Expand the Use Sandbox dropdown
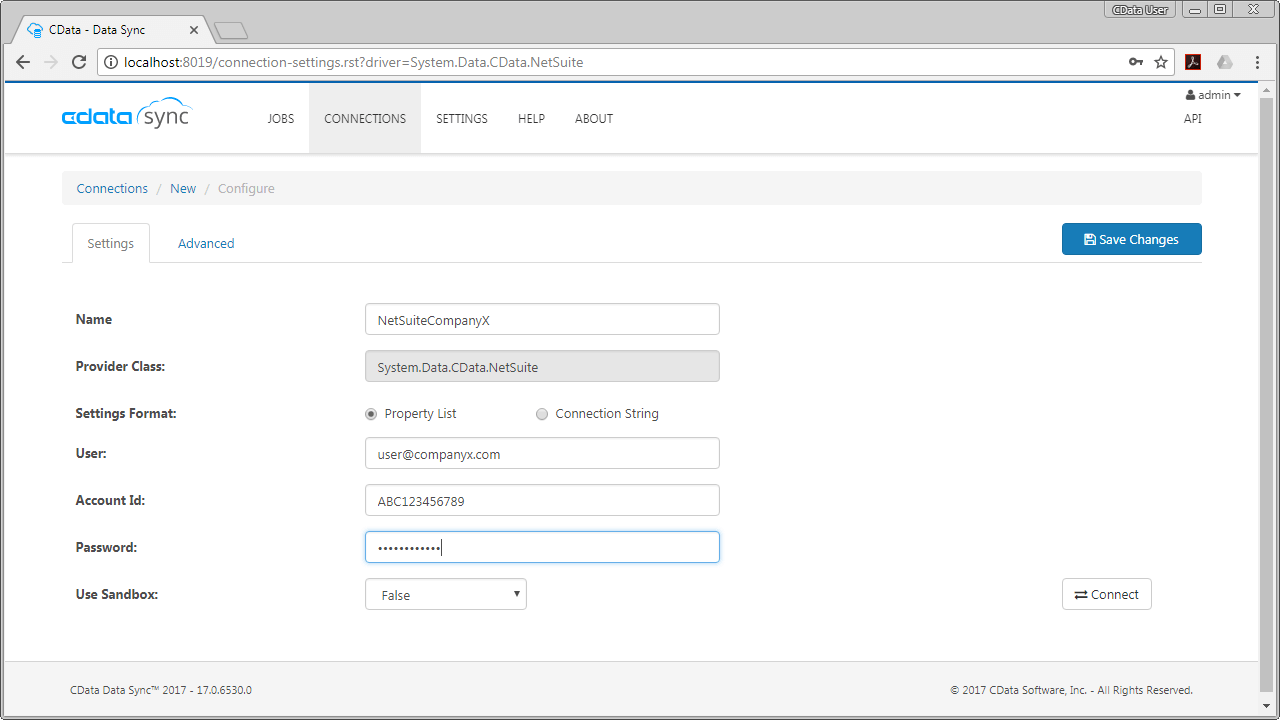 point(446,595)
